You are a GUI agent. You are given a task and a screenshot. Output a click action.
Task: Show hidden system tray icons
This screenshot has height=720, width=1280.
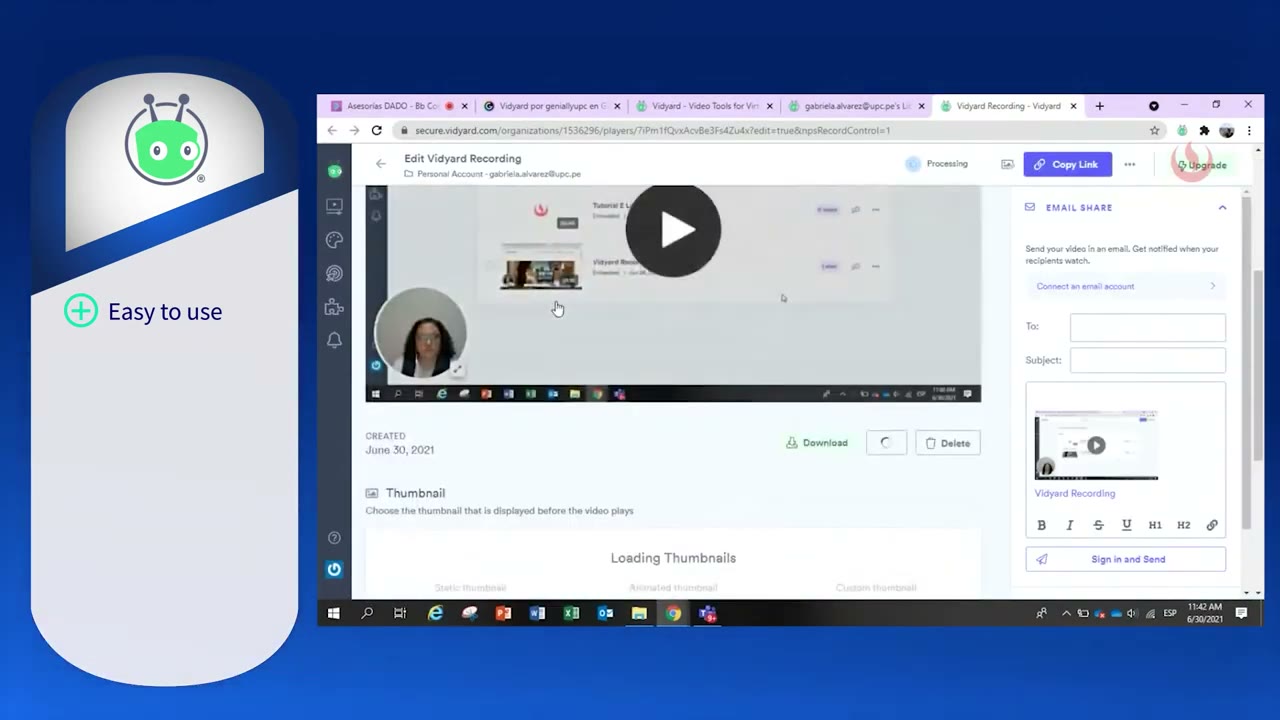tap(1066, 613)
